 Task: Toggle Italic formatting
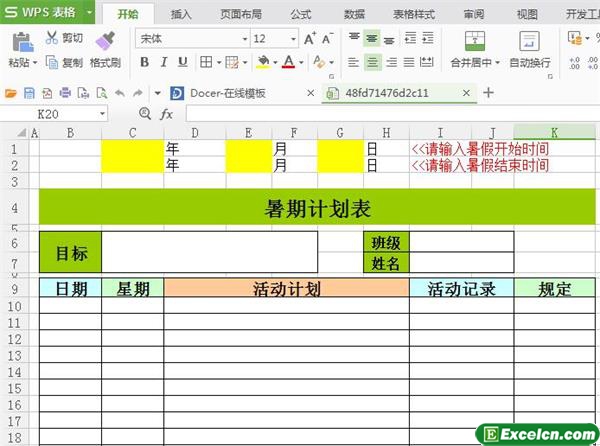pos(164,62)
